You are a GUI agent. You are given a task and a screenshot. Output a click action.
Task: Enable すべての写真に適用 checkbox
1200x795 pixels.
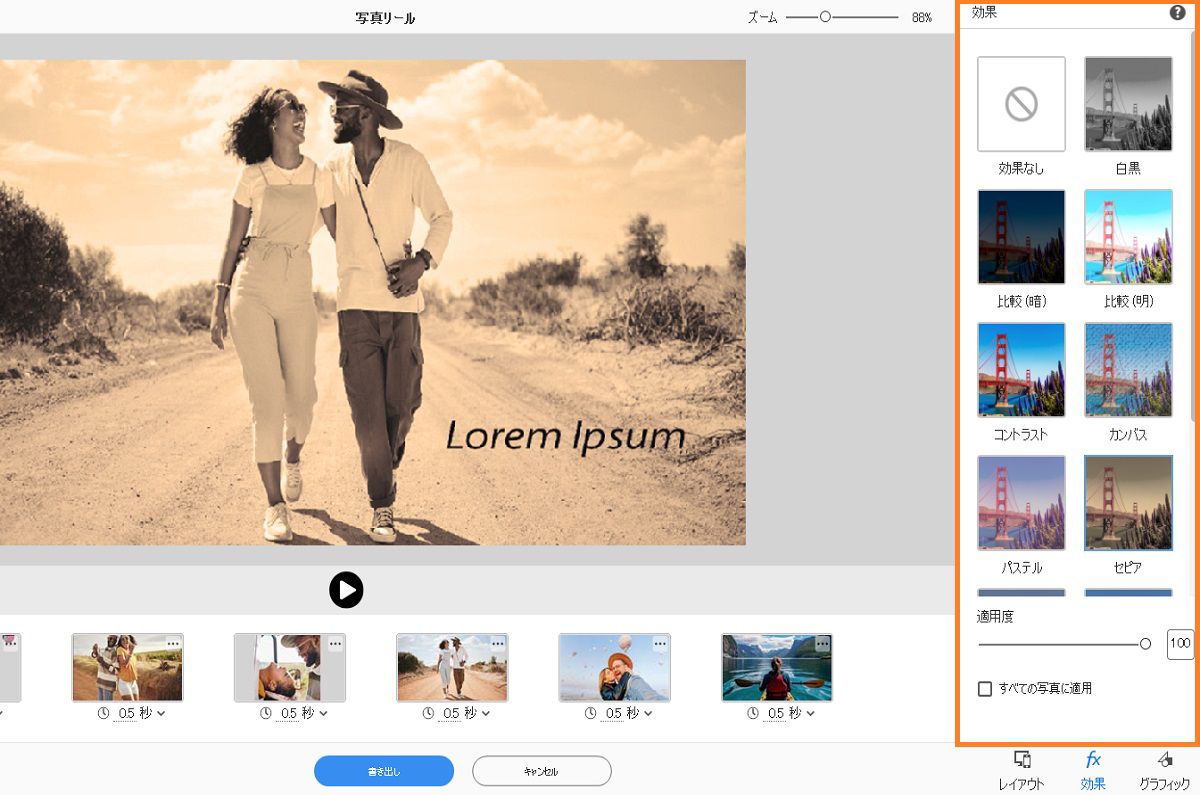tap(985, 689)
